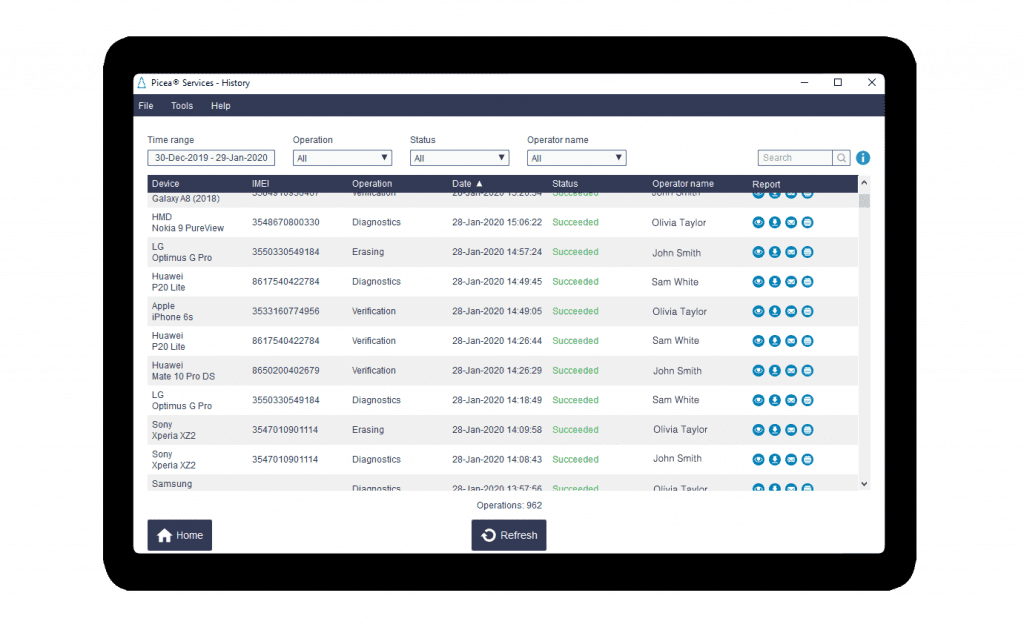Download report for the Mate 10 Pro DS row
This screenshot has height=633, width=1024.
tap(775, 370)
